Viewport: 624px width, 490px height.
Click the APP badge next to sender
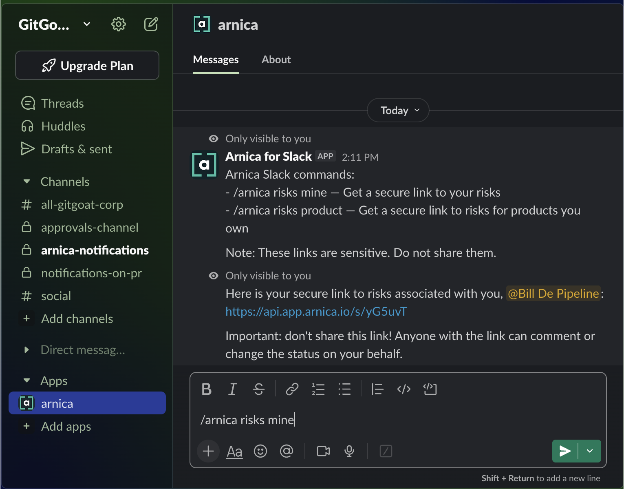point(326,156)
